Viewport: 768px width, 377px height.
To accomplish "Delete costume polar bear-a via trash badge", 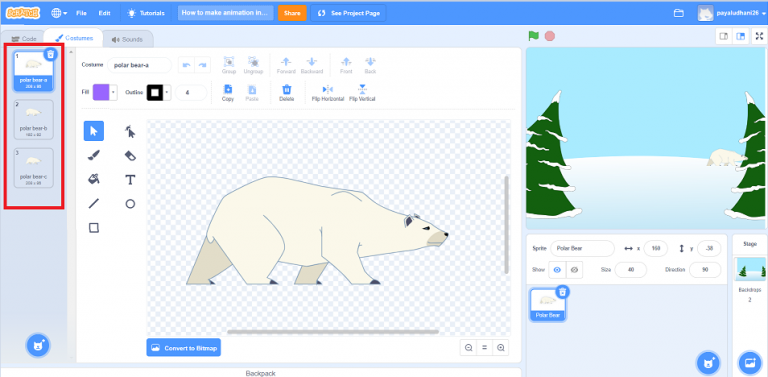I will coord(50,54).
